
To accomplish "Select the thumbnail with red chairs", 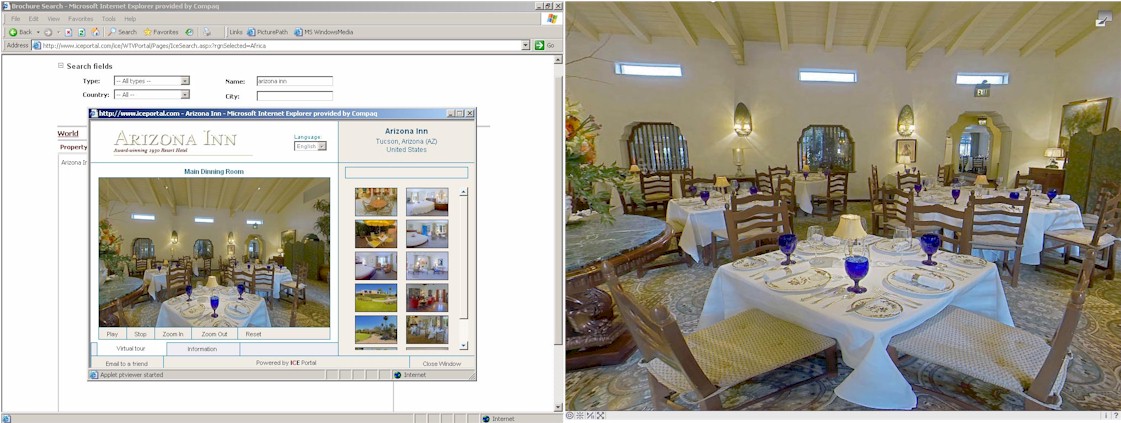I will click(x=428, y=297).
